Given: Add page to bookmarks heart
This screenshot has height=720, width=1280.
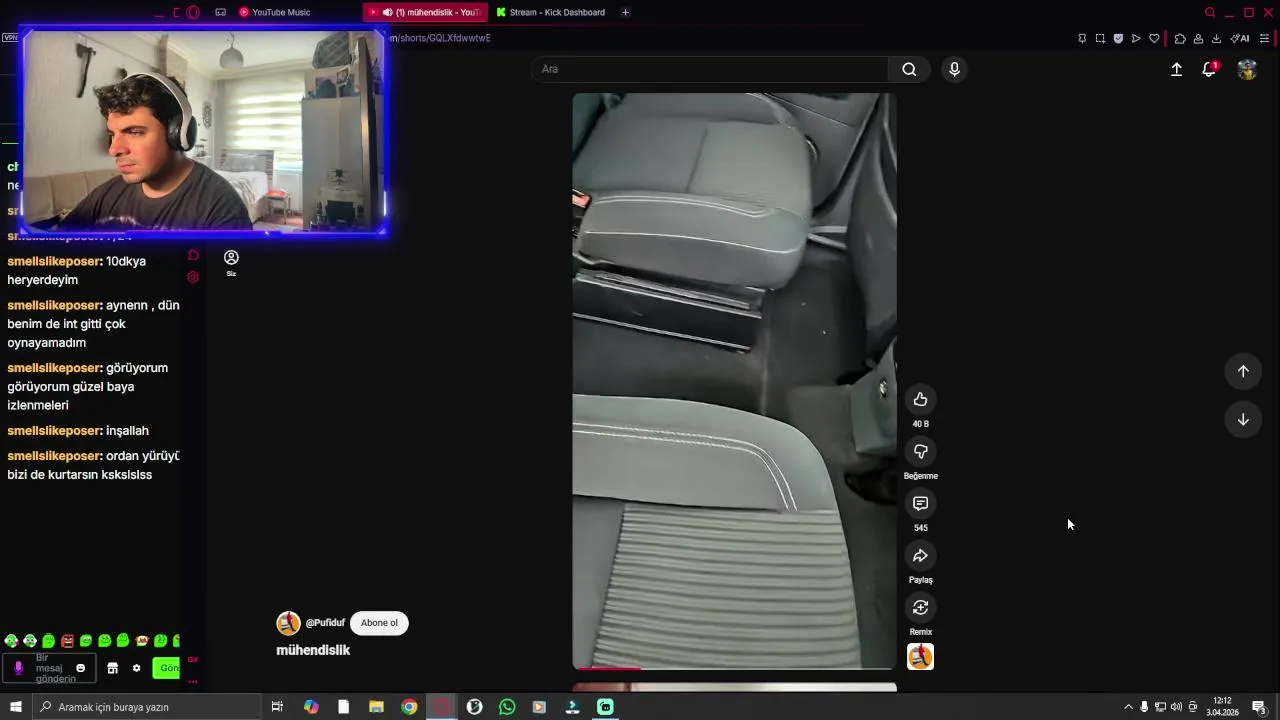Looking at the screenshot, I should [1154, 38].
